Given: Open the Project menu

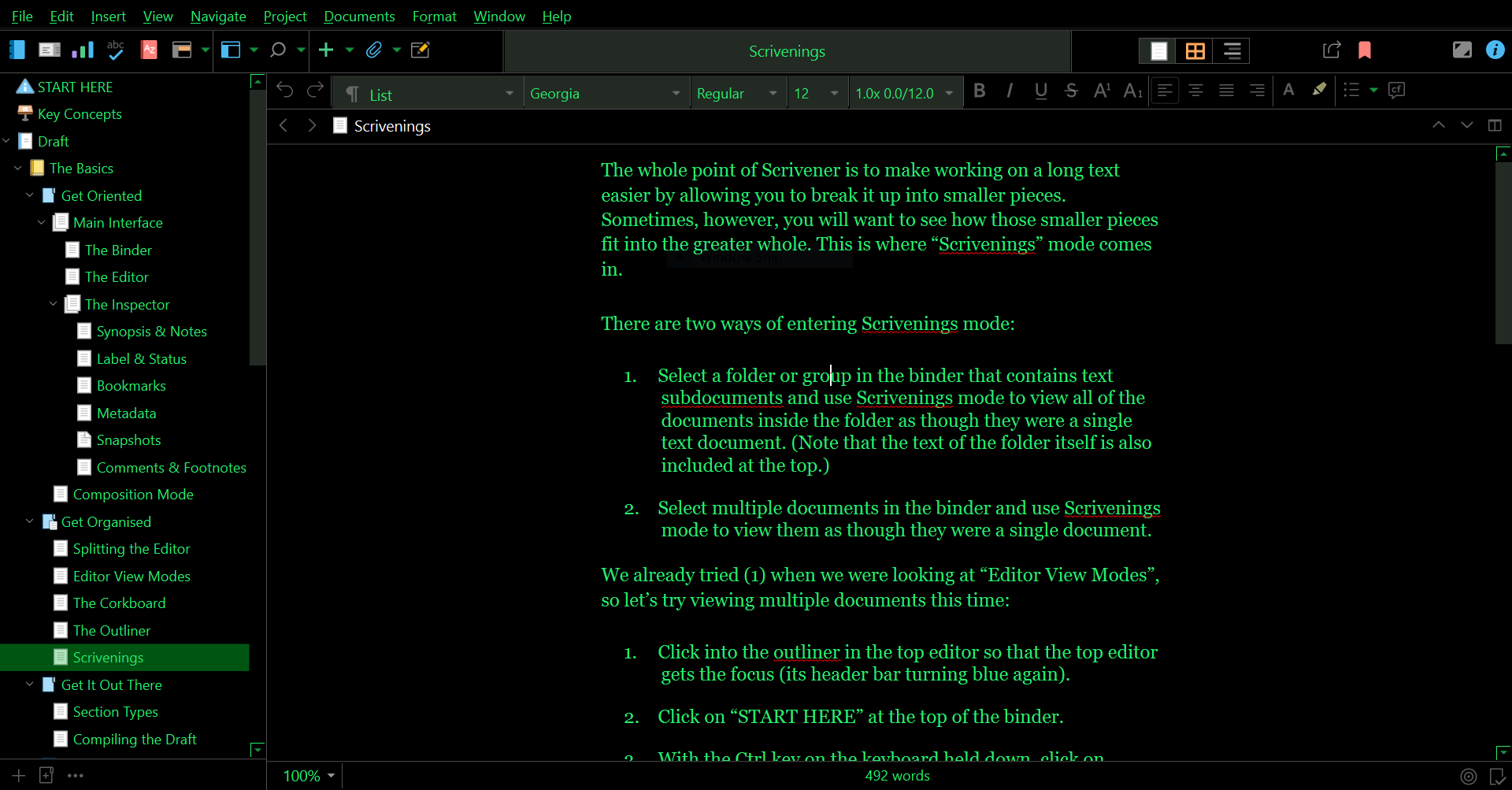Looking at the screenshot, I should [x=285, y=17].
